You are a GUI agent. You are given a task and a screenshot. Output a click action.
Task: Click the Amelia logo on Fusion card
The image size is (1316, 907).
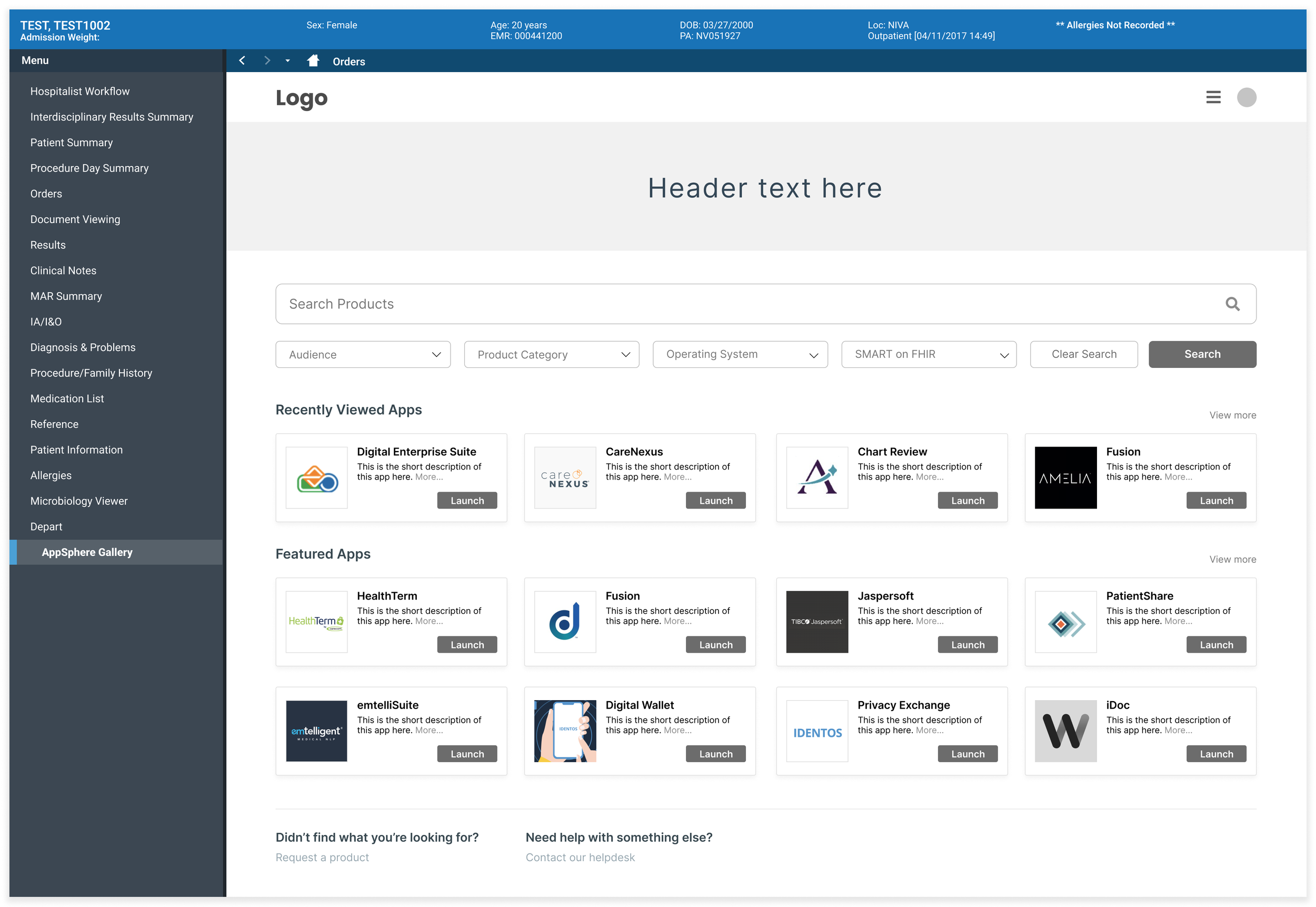point(1065,478)
